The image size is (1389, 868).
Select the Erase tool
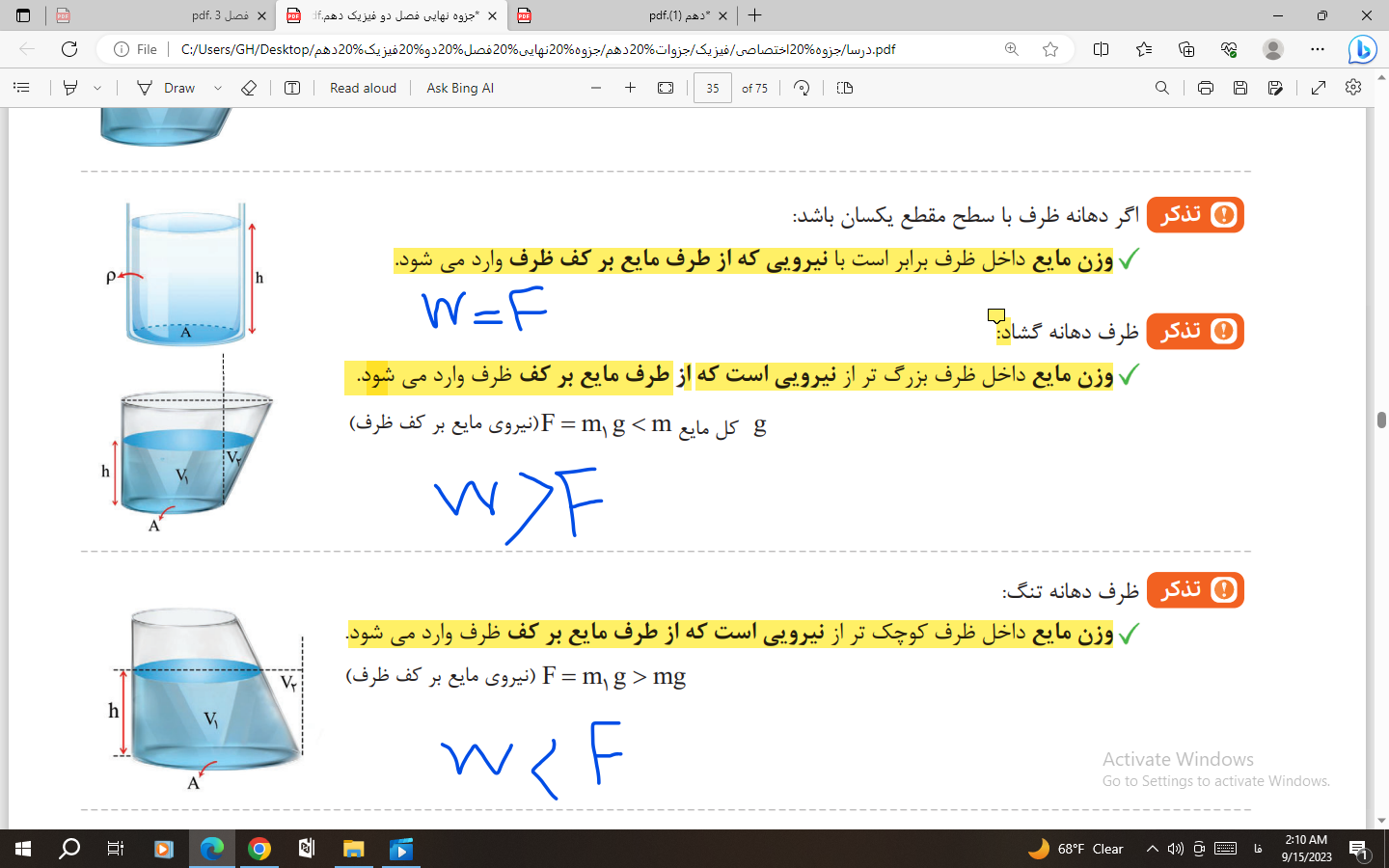[x=249, y=88]
